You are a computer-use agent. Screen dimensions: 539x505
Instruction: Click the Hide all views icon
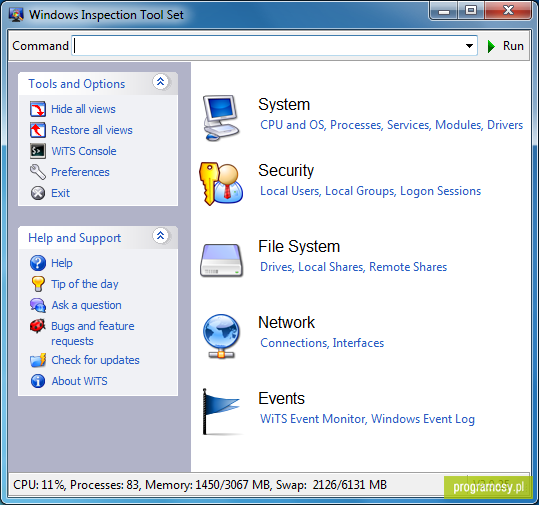(37, 109)
